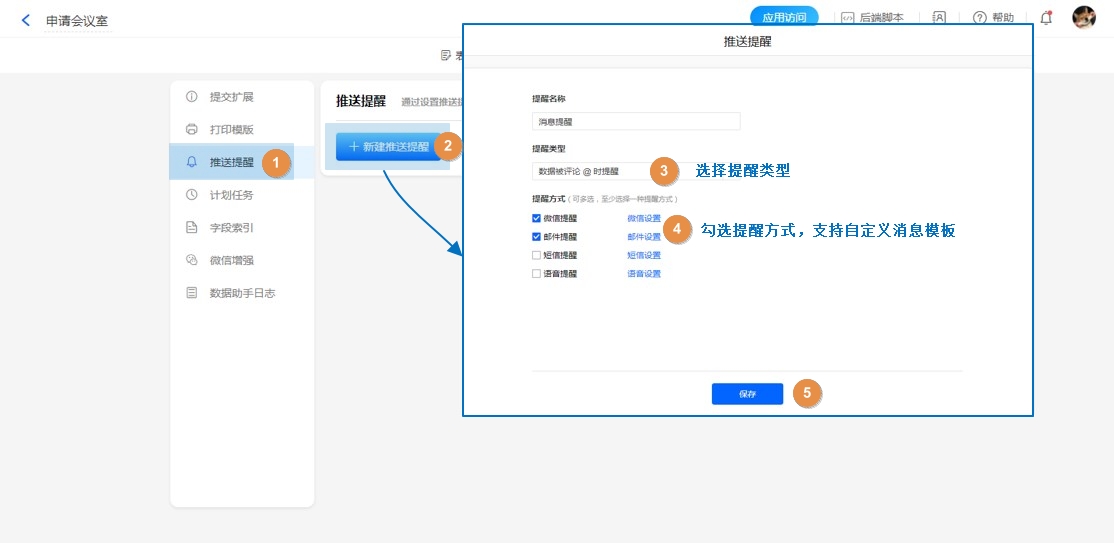1114x543 pixels.
Task: Click the help question mark icon
Action: pyautogui.click(x=979, y=18)
